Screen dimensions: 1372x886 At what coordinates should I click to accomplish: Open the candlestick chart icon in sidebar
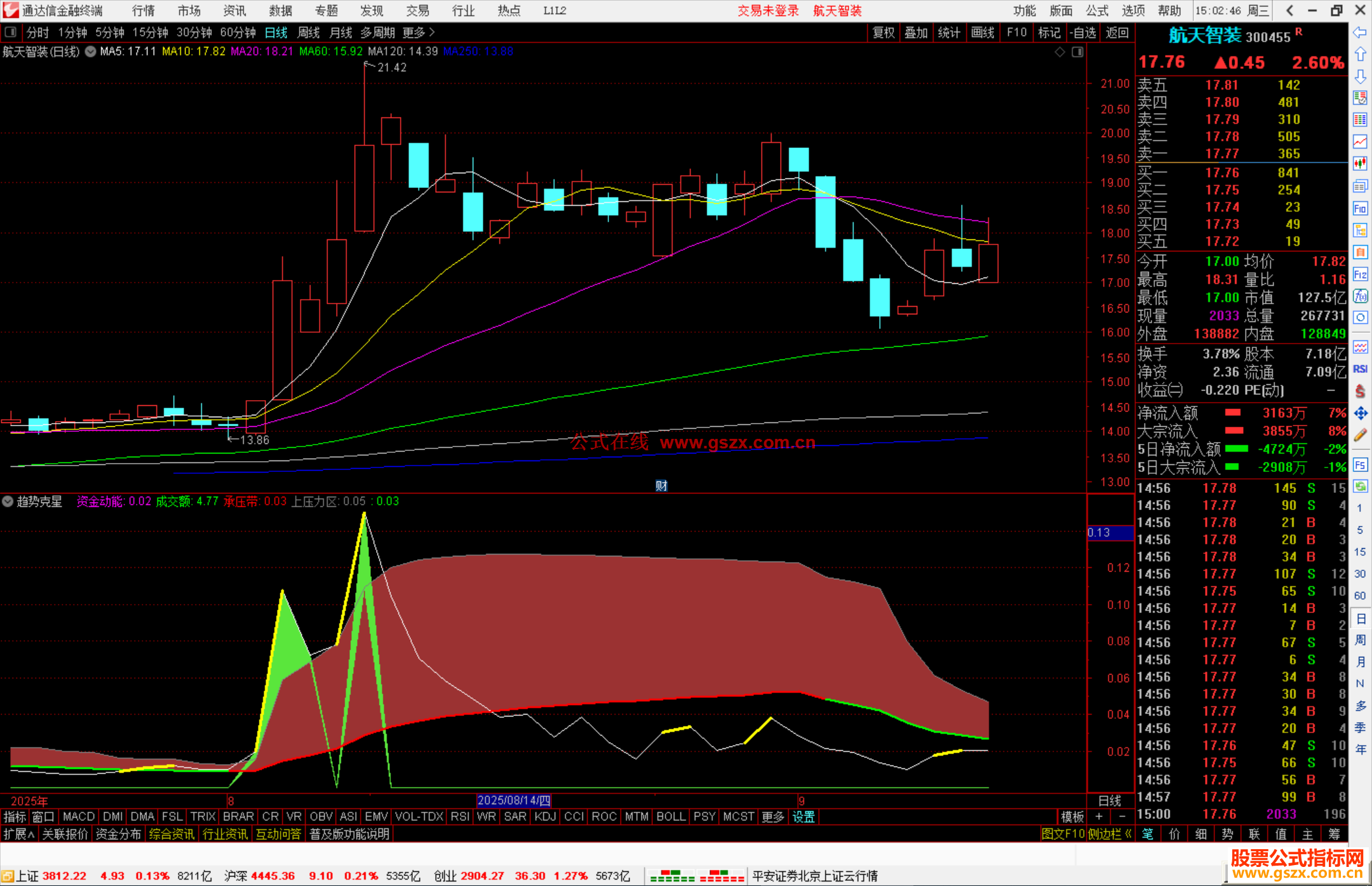coord(1360,164)
